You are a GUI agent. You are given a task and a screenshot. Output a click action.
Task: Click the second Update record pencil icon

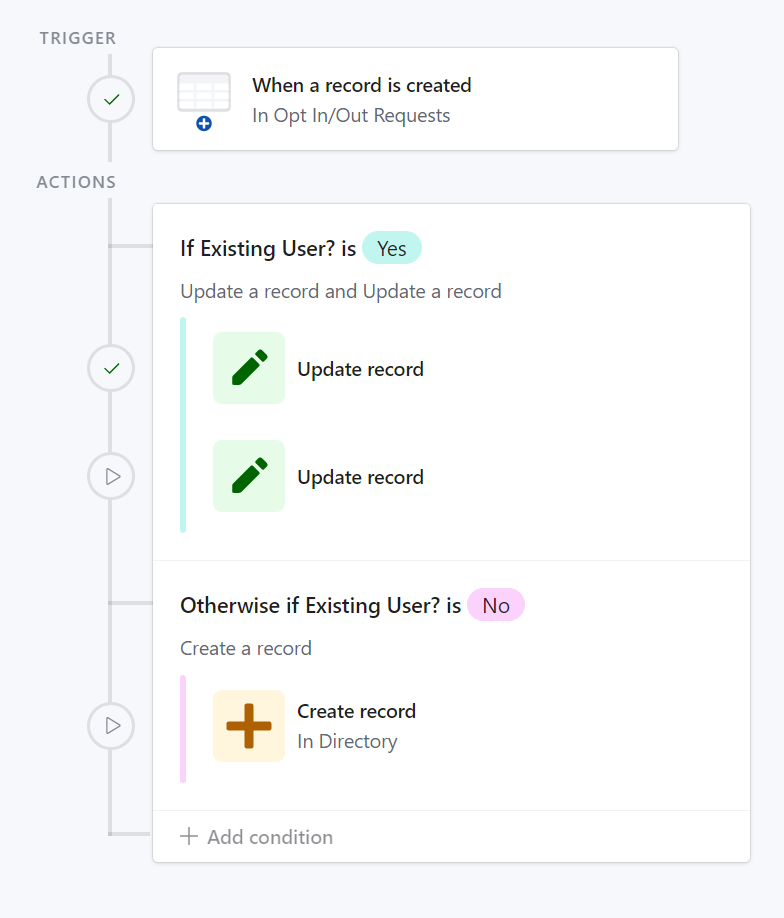(249, 476)
